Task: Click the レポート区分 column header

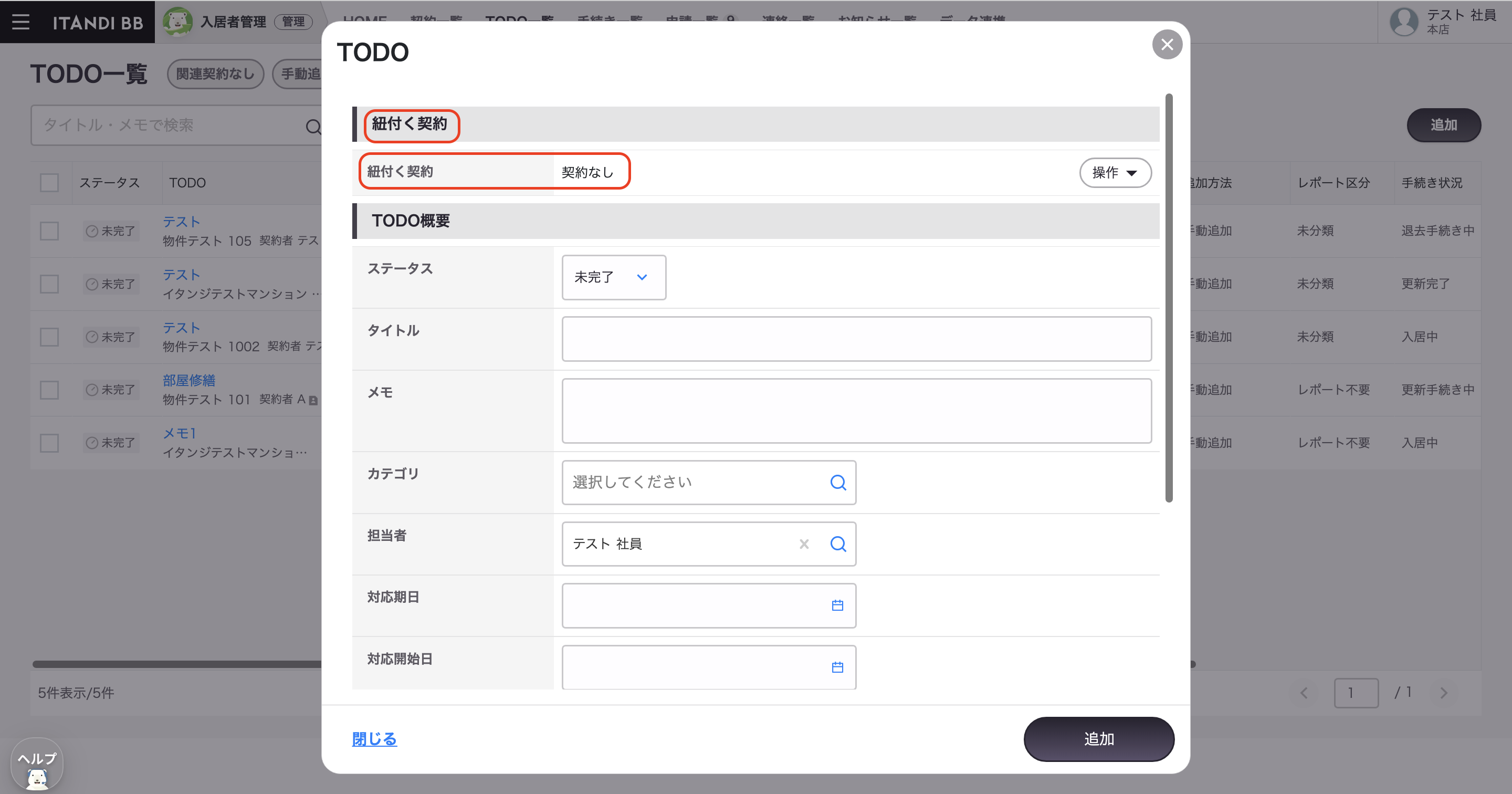Action: click(x=1333, y=183)
